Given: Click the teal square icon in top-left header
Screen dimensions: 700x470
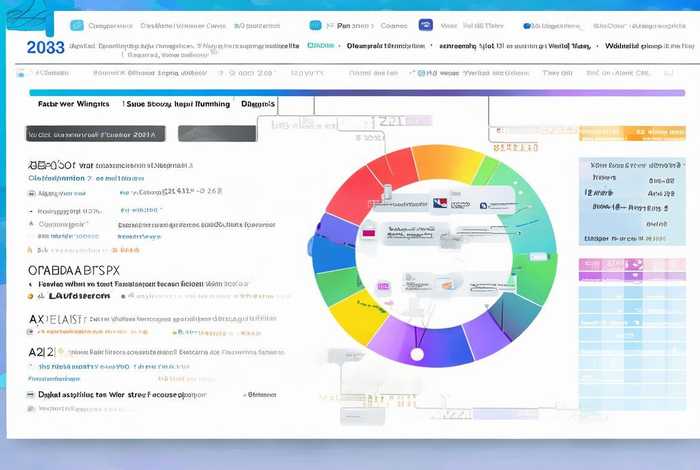Looking at the screenshot, I should tap(76, 25).
